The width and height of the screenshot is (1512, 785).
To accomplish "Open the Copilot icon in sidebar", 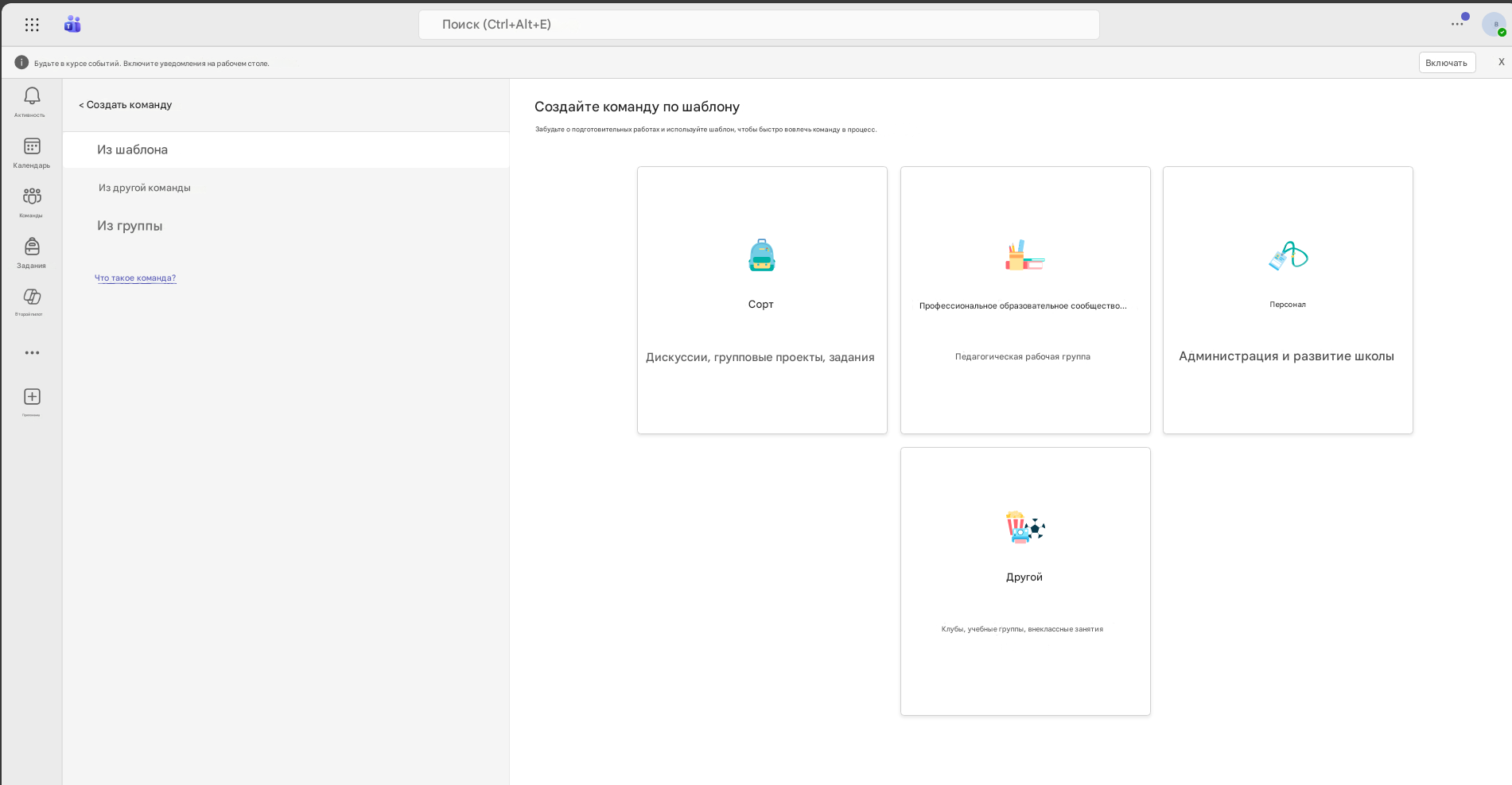I will coord(32,297).
